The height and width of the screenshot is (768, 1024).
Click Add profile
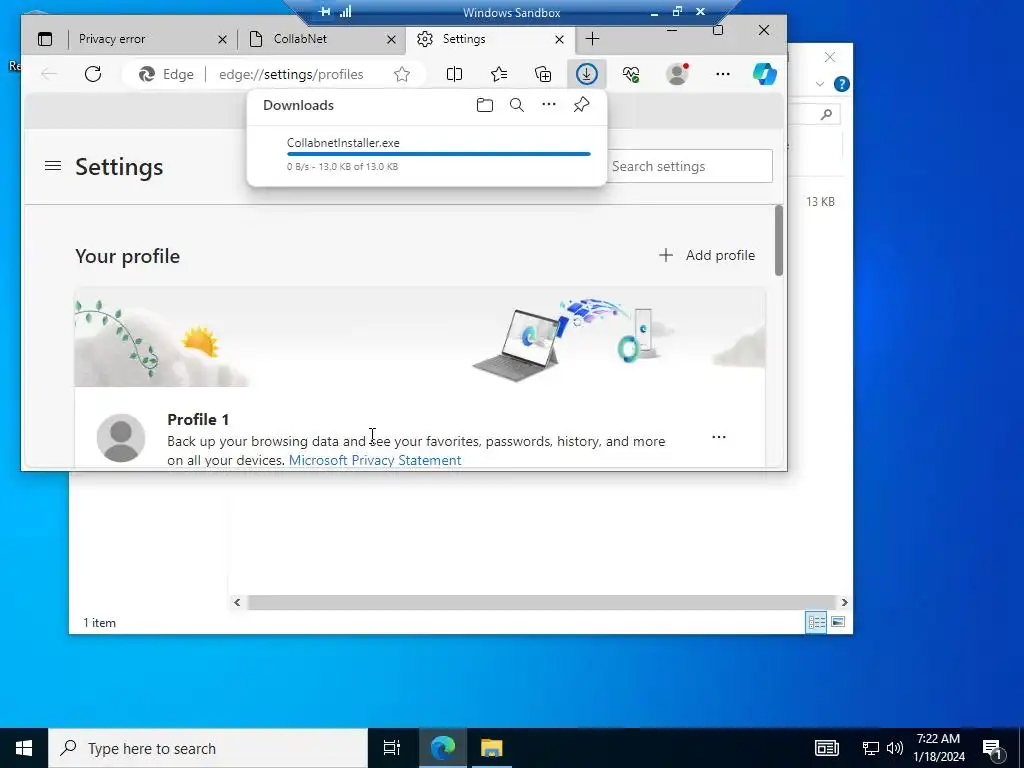[707, 255]
